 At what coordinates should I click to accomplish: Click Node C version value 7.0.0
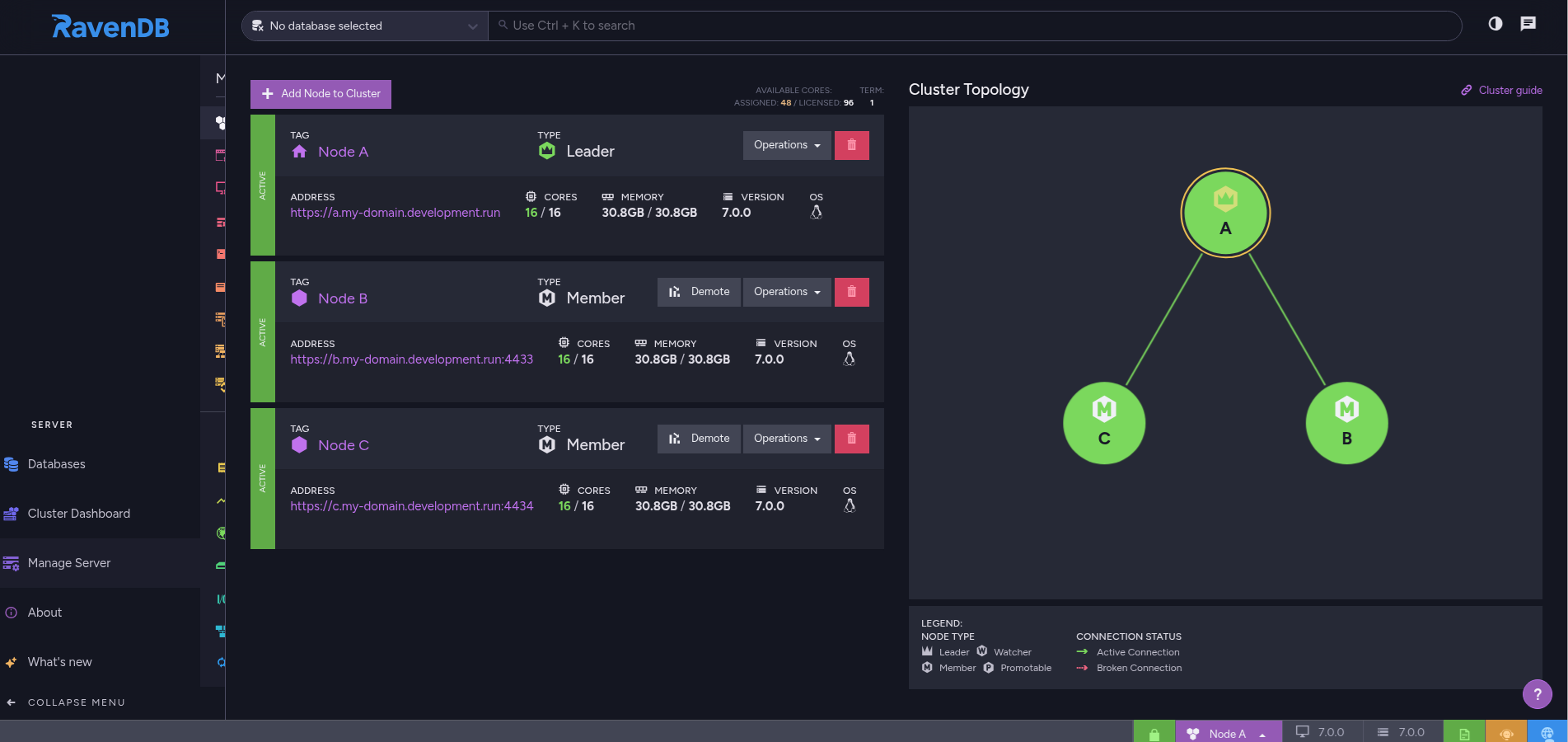(770, 506)
